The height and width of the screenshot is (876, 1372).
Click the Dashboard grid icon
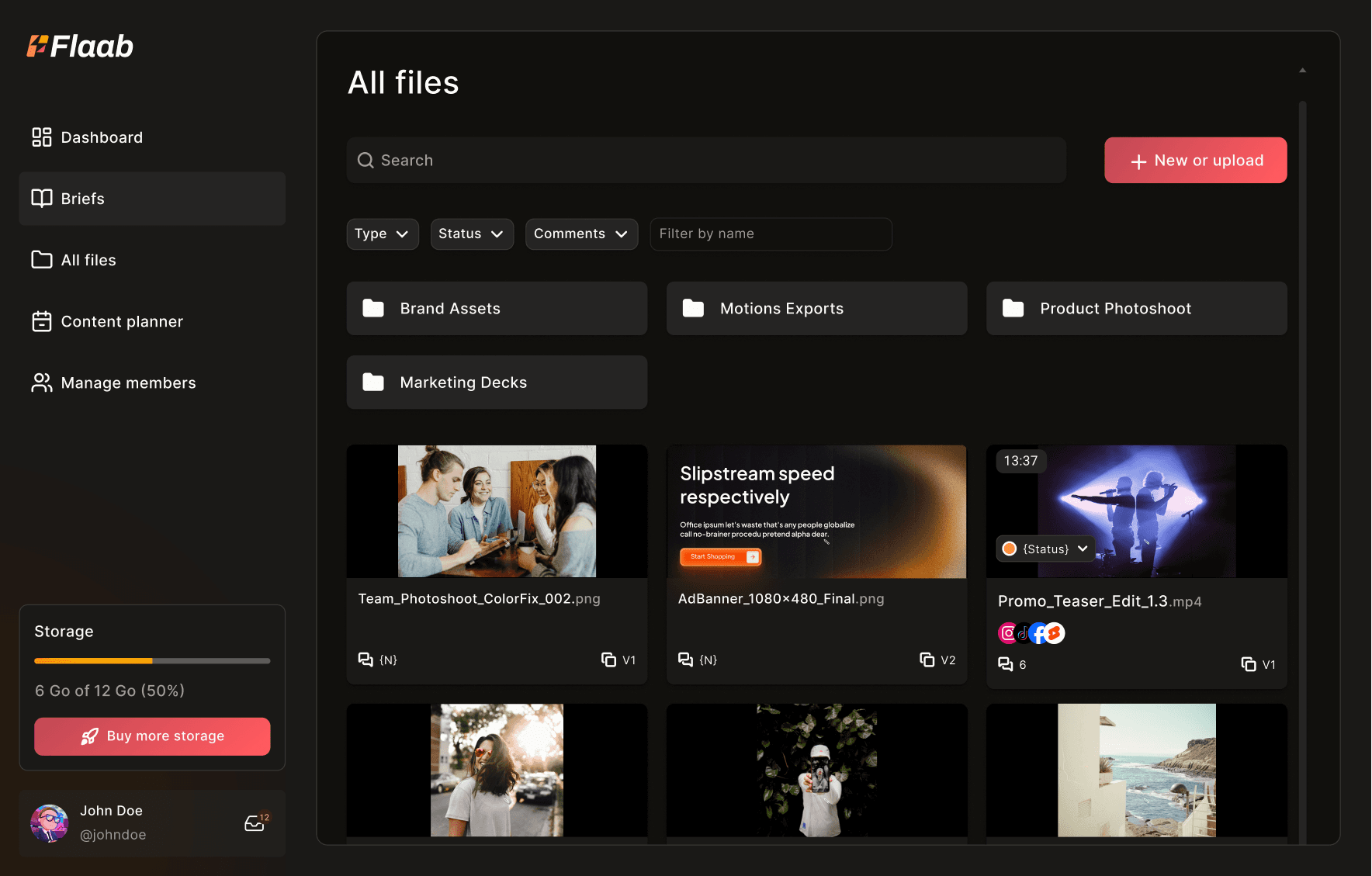pos(42,137)
